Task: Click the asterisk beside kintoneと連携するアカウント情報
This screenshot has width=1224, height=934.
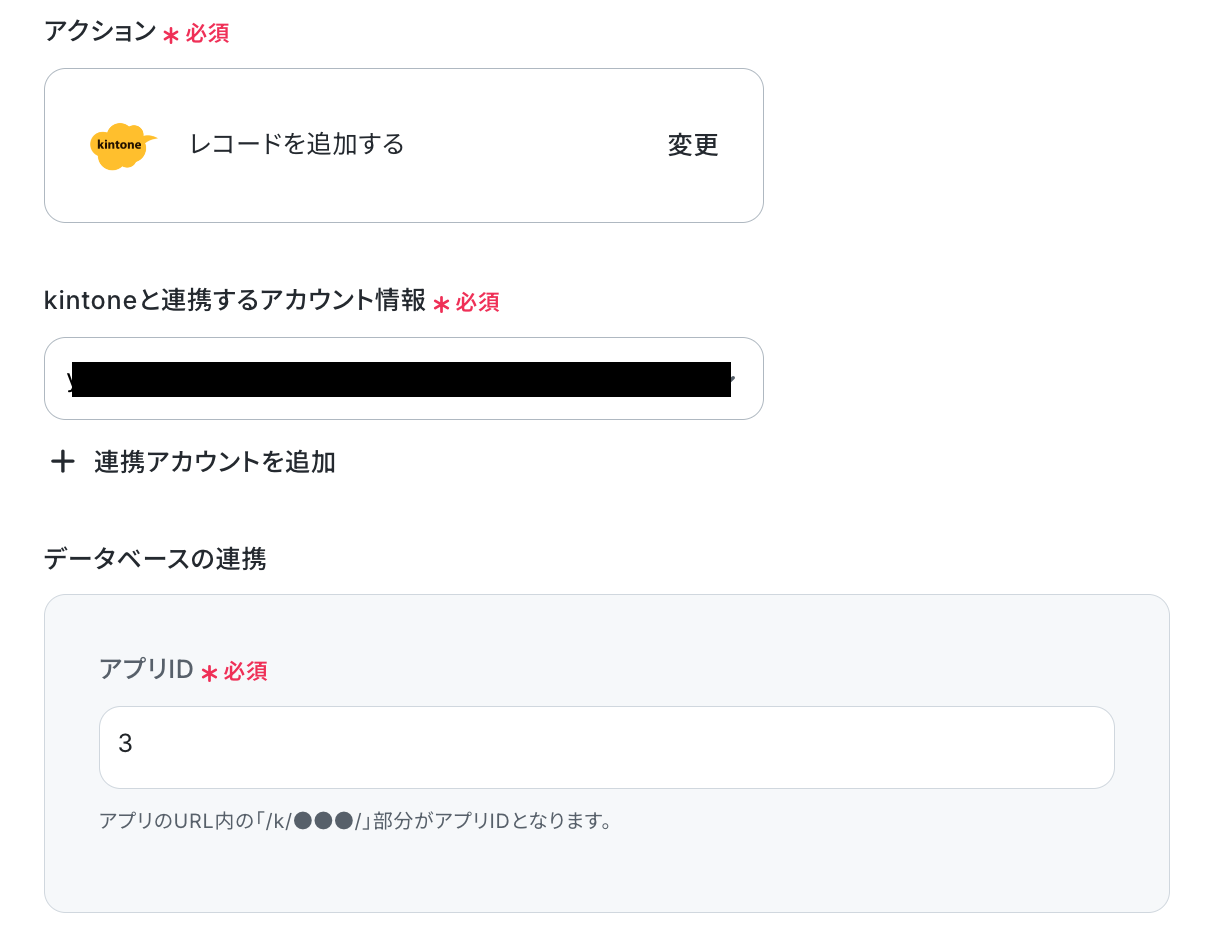Action: click(x=441, y=304)
